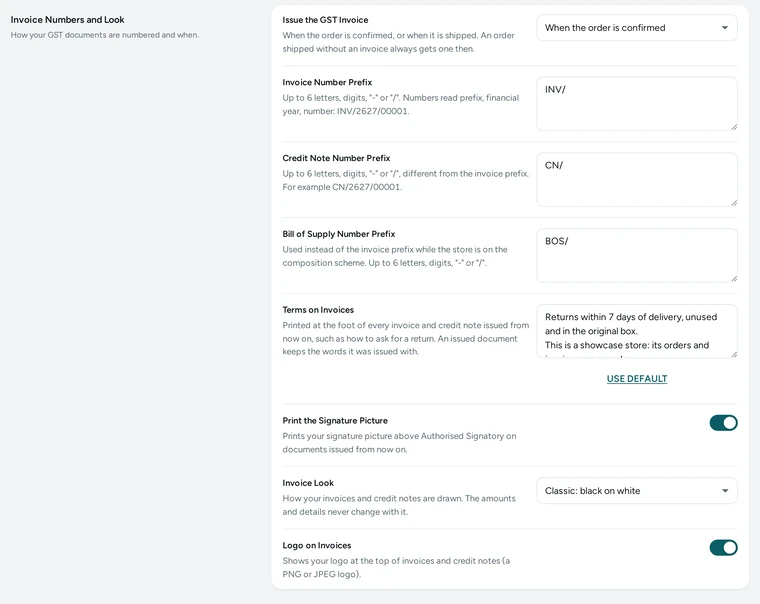
Task: Click the 'Print the Signature Picture' label
Action: pyautogui.click(x=335, y=421)
